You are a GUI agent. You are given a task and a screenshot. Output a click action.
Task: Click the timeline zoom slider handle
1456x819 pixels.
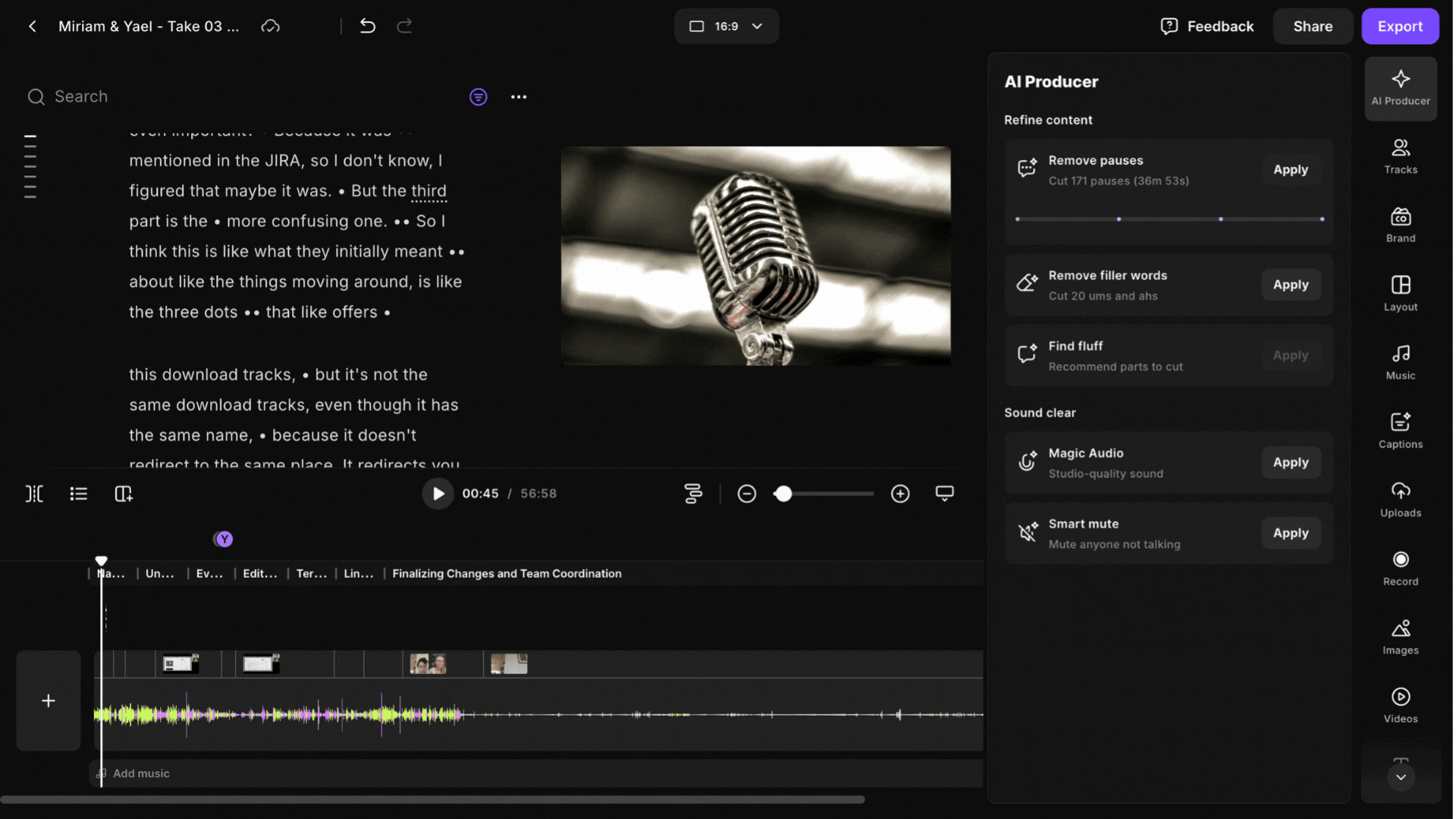click(x=783, y=494)
